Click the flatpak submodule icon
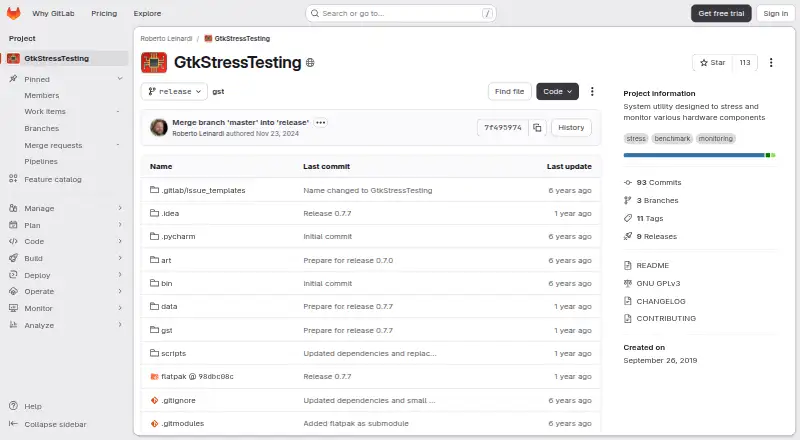 (x=154, y=377)
